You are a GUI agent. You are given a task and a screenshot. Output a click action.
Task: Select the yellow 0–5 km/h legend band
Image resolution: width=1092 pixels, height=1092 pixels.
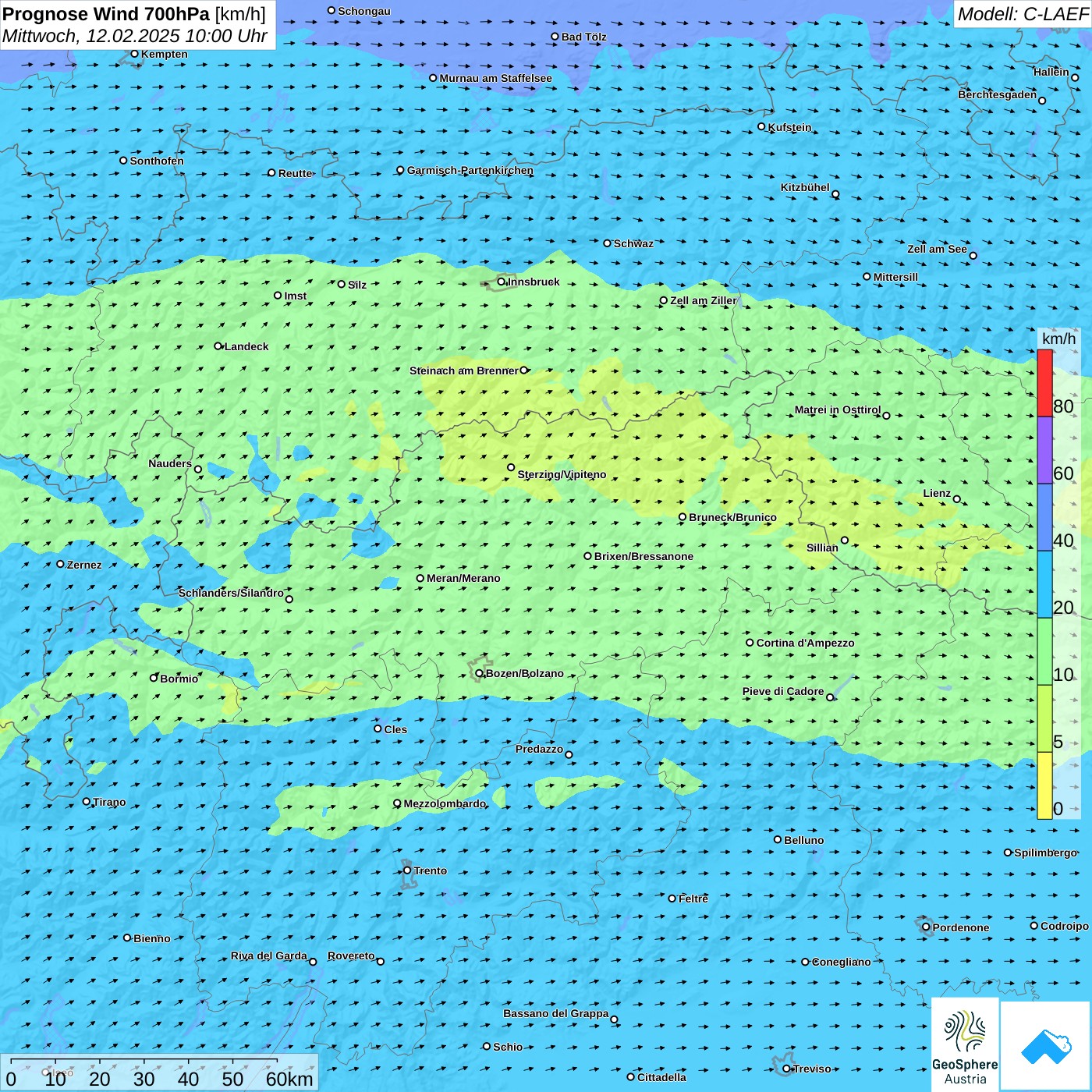tap(1044, 785)
